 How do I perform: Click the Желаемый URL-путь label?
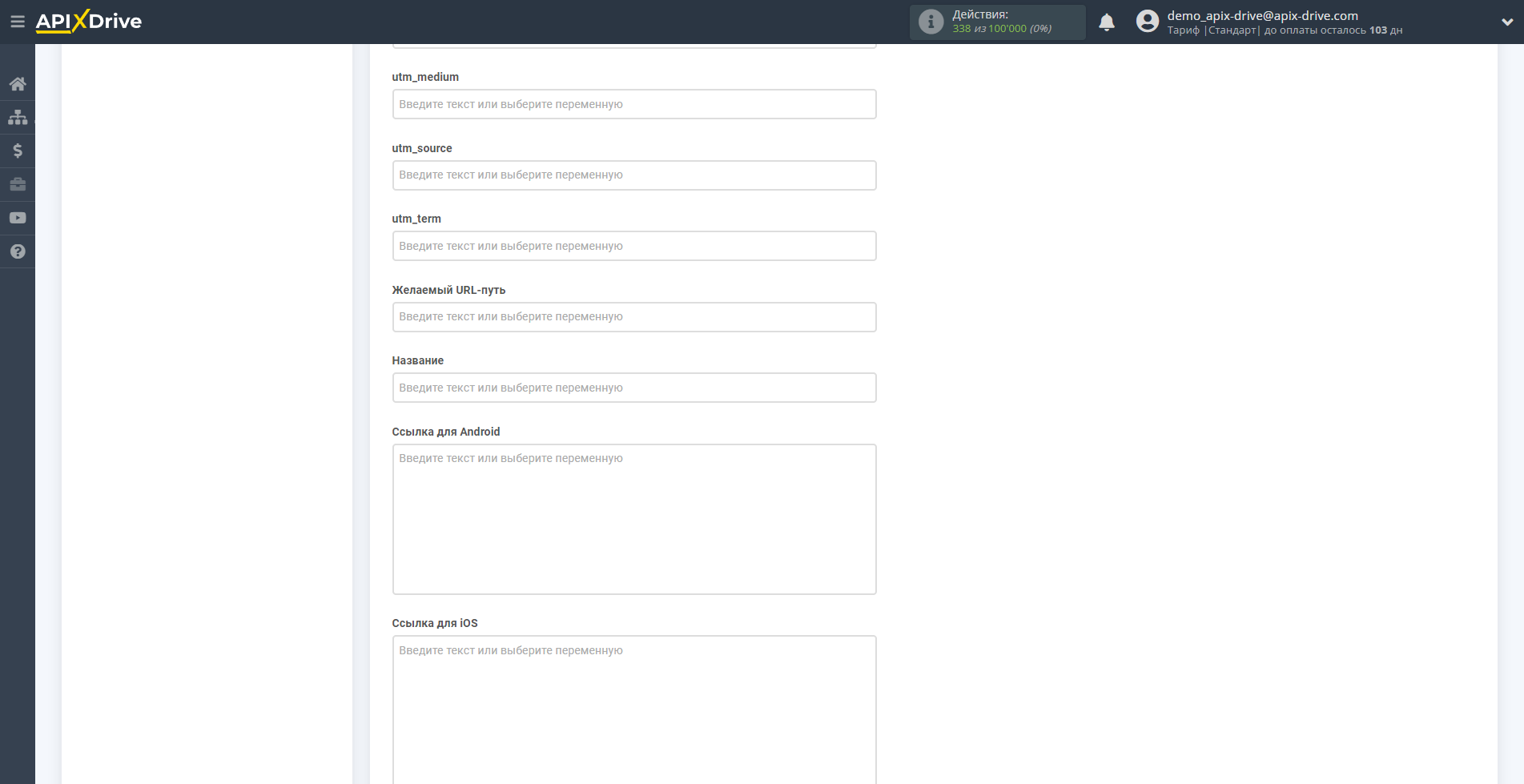click(x=448, y=290)
